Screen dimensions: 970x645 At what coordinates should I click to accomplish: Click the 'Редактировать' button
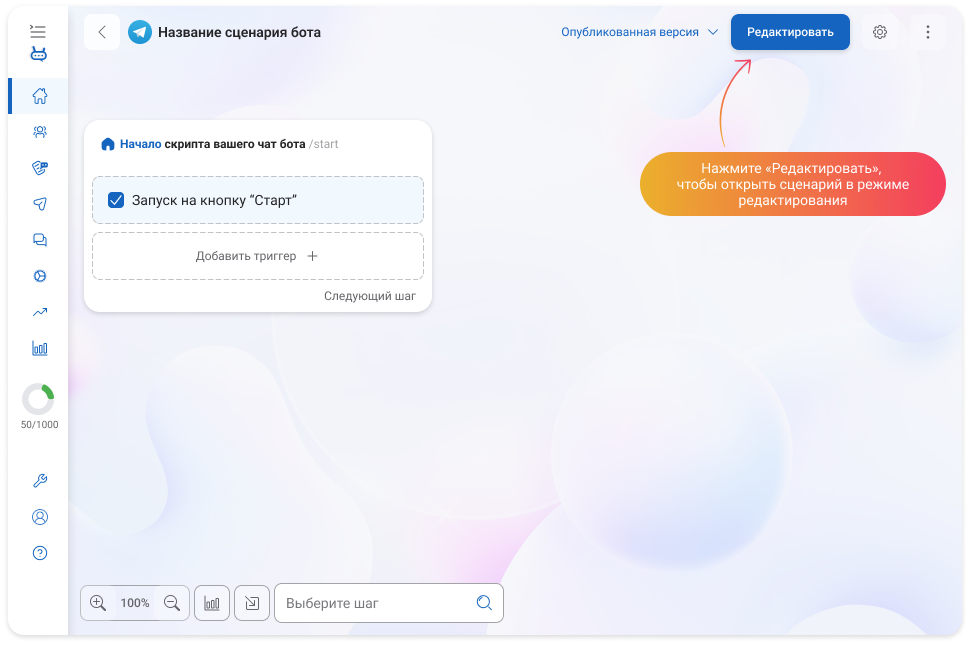click(x=790, y=32)
